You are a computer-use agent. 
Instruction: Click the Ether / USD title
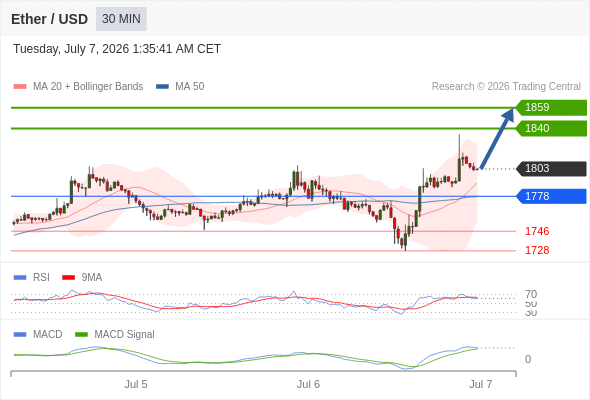pyautogui.click(x=49, y=19)
